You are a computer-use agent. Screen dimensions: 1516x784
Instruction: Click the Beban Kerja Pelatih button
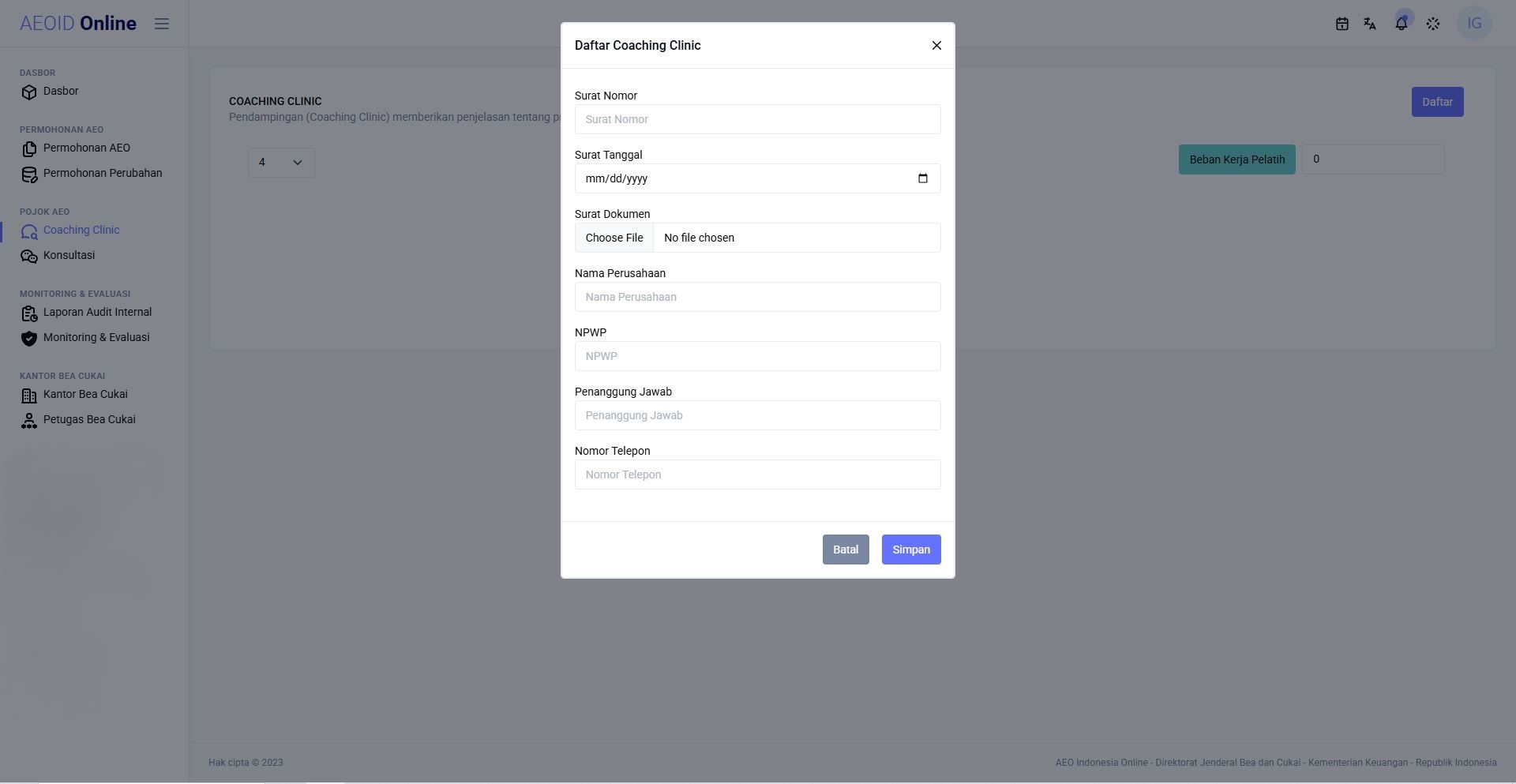pos(1236,159)
